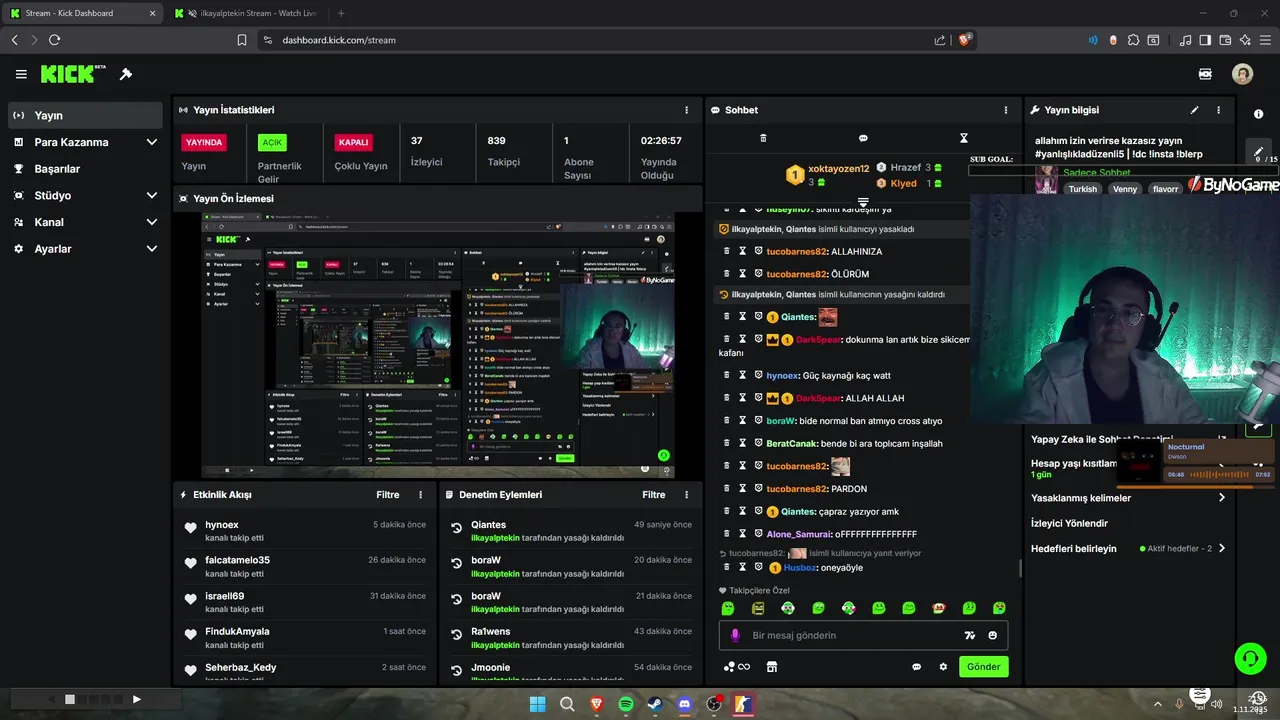Viewport: 1280px width, 720px height.
Task: Click Filtre in Denetim Eylemleri panel
Action: click(654, 495)
